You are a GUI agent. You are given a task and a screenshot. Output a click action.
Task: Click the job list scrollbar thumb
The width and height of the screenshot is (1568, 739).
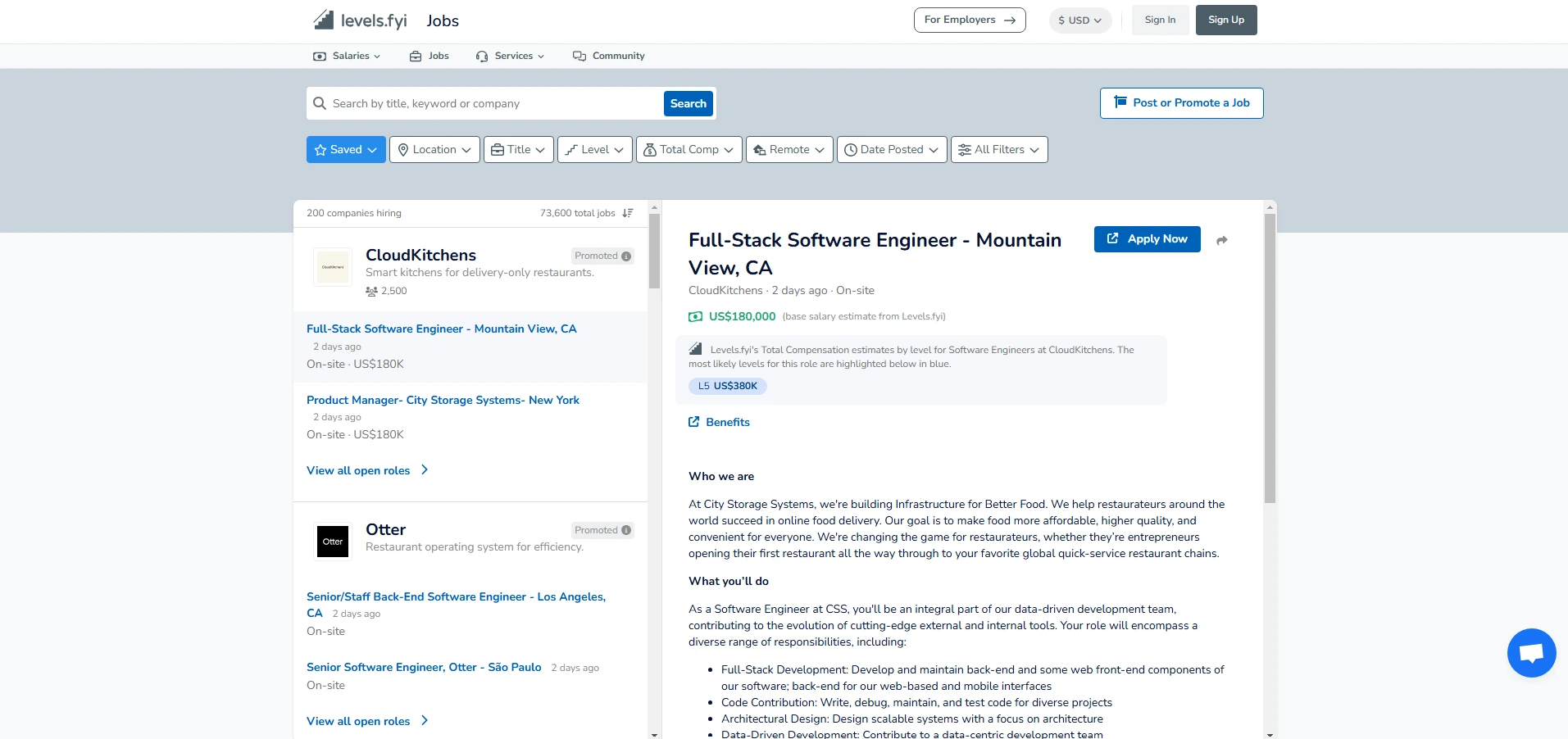coord(654,251)
